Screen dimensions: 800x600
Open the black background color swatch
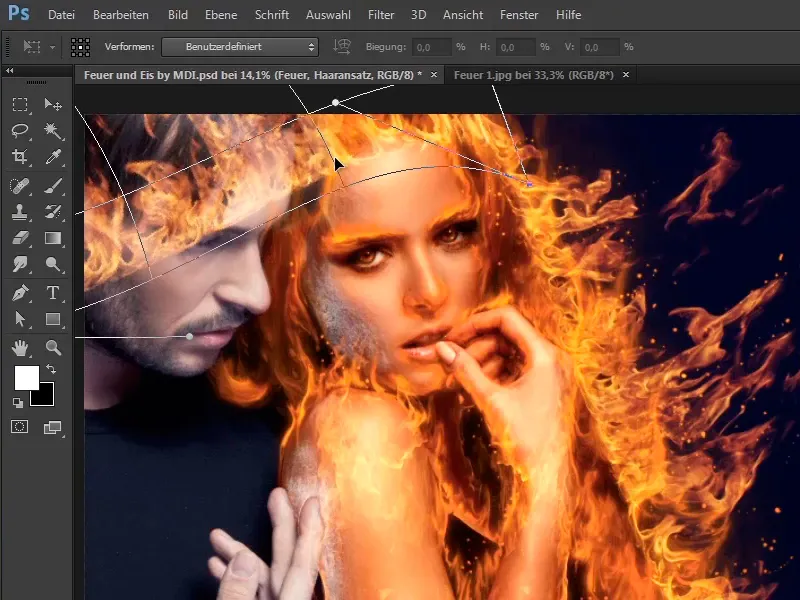46,398
